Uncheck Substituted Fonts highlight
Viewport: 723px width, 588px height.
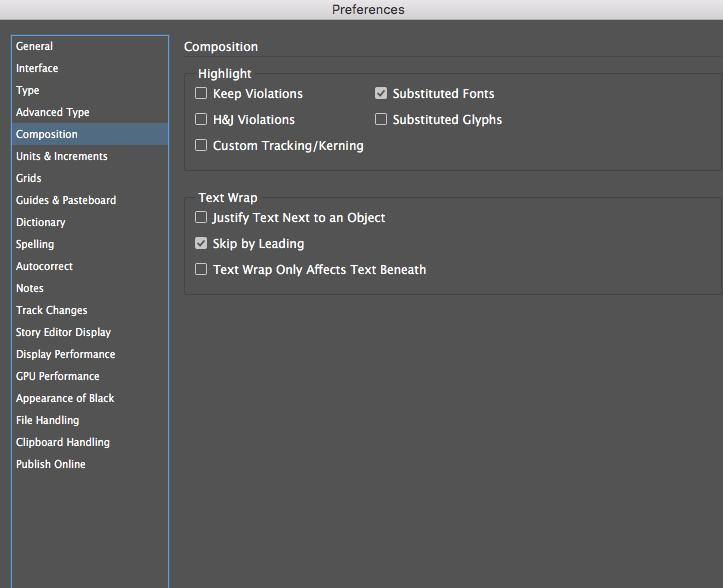click(x=381, y=94)
